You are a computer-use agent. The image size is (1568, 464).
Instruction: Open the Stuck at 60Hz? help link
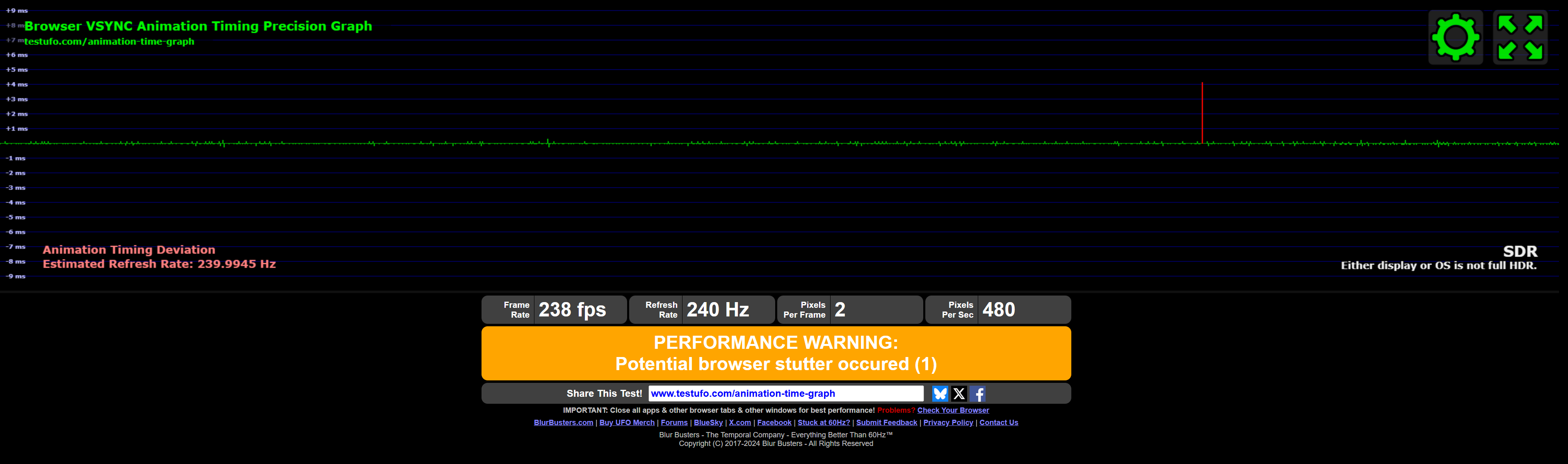824,423
